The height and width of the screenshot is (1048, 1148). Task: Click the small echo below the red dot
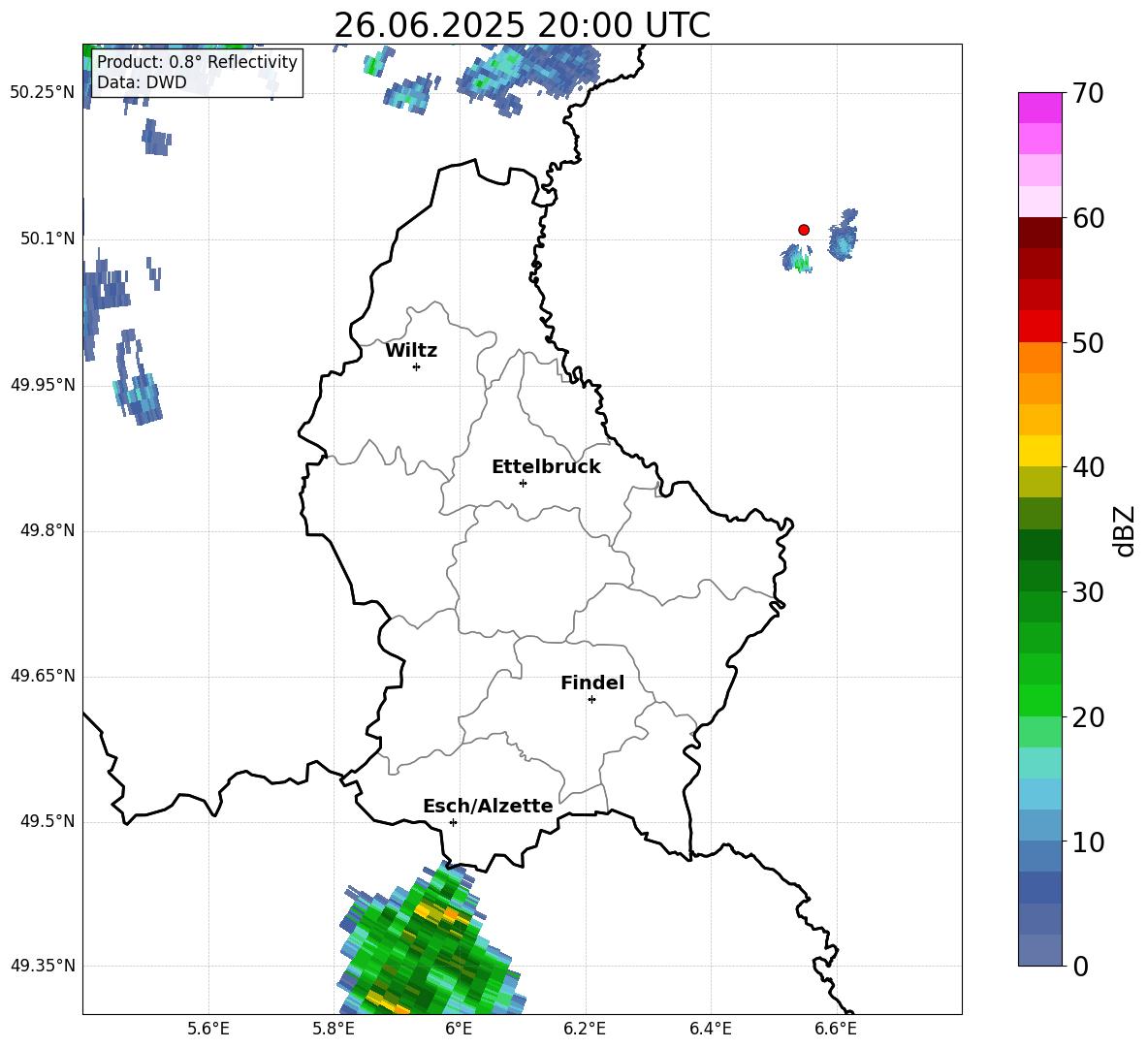[x=797, y=258]
